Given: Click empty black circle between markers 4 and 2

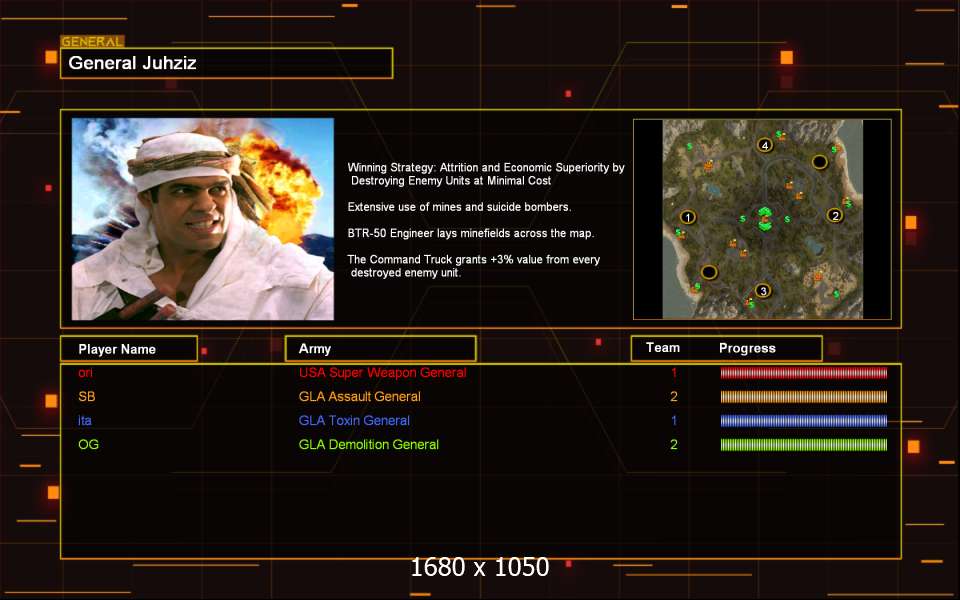Looking at the screenshot, I should click(x=820, y=162).
